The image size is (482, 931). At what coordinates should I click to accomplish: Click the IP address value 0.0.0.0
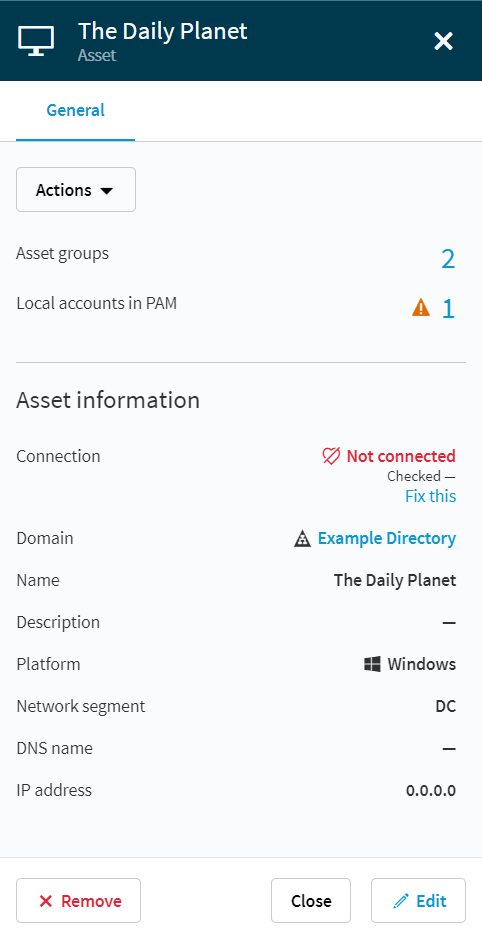click(431, 790)
